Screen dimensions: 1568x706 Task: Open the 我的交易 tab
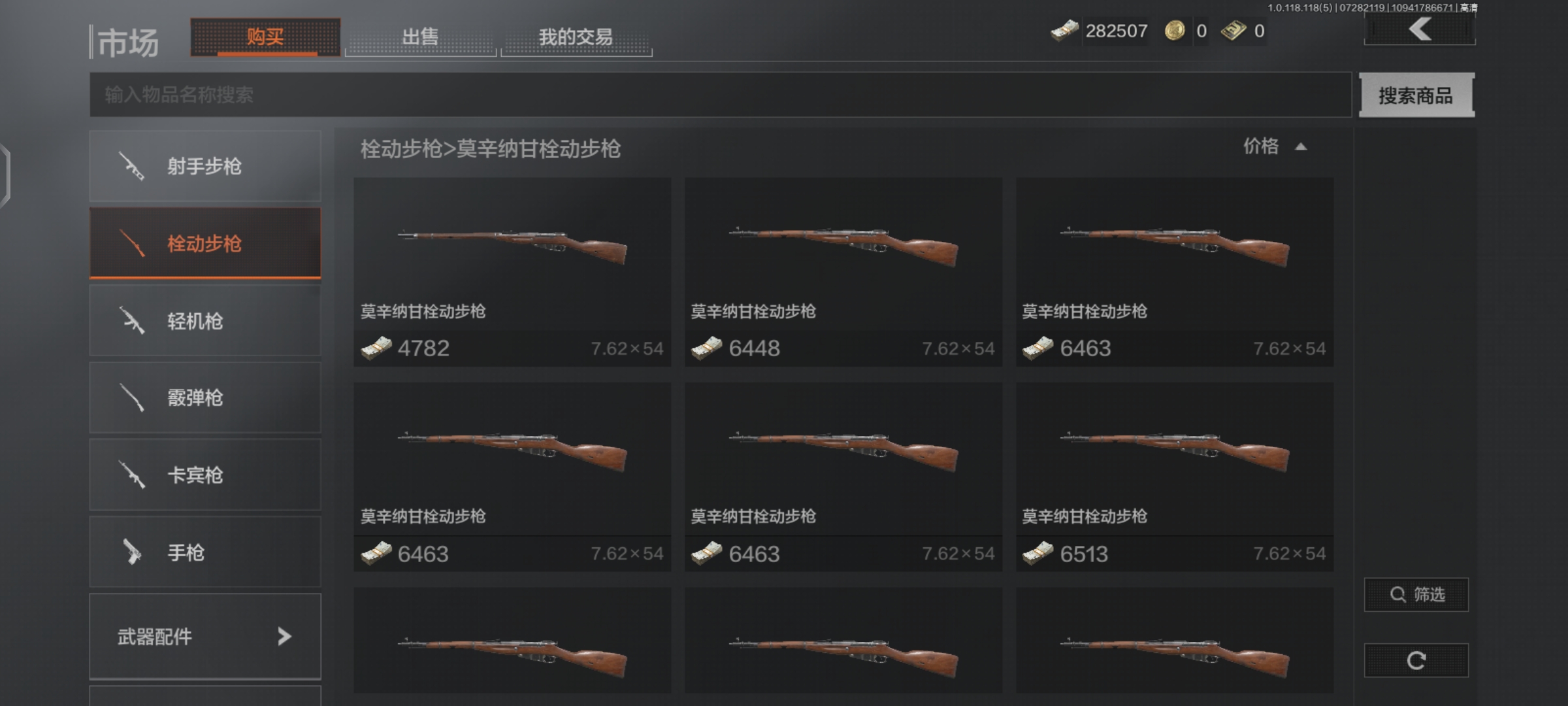click(x=576, y=37)
